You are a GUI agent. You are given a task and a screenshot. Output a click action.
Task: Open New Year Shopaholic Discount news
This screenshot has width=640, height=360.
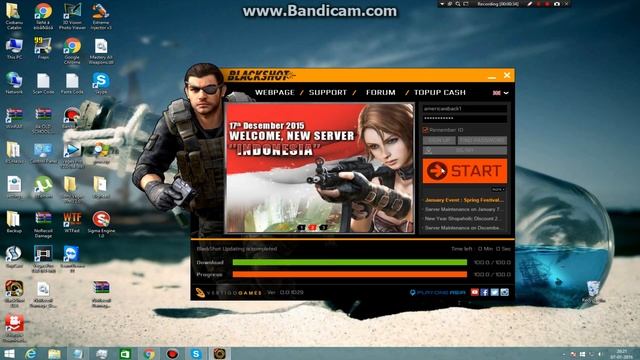tap(462, 219)
